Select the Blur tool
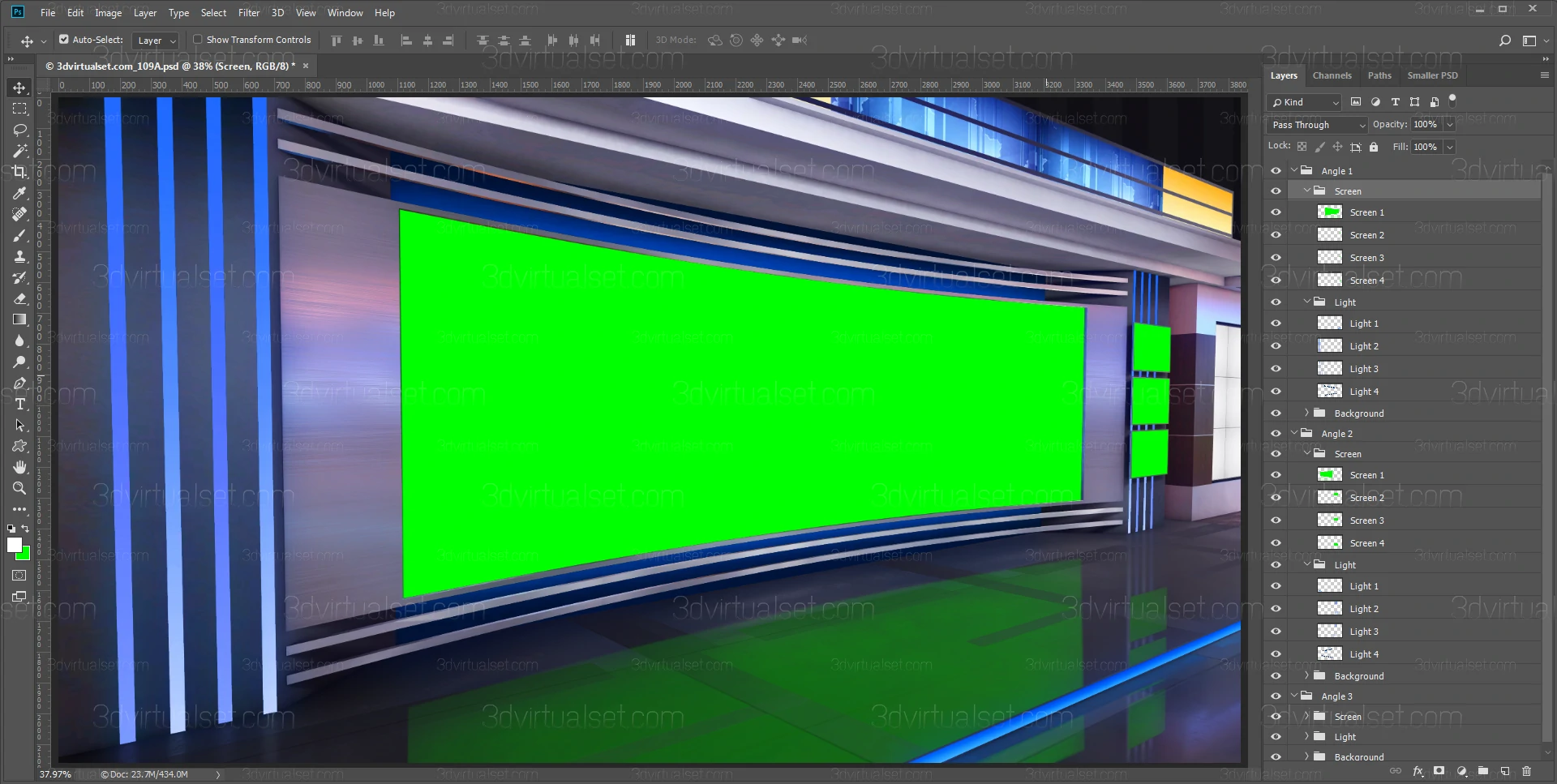This screenshot has height=784, width=1557. point(19,341)
